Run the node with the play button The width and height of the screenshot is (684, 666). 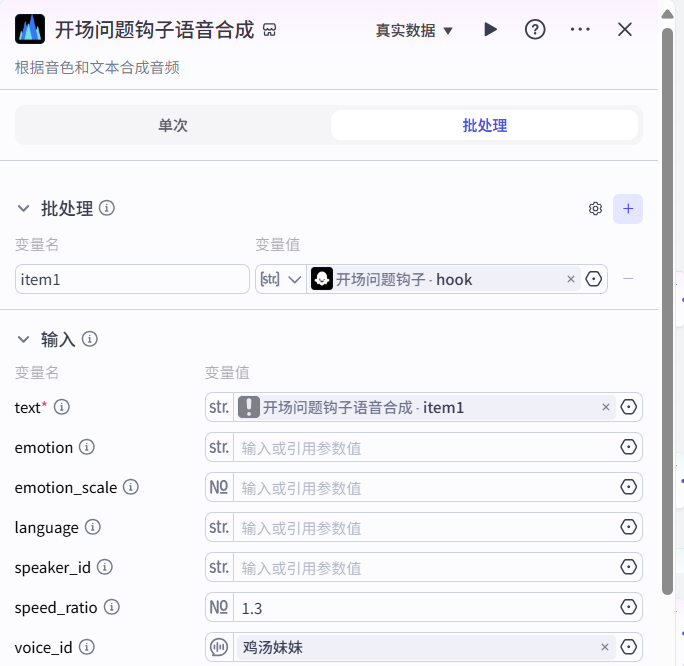[x=490, y=30]
